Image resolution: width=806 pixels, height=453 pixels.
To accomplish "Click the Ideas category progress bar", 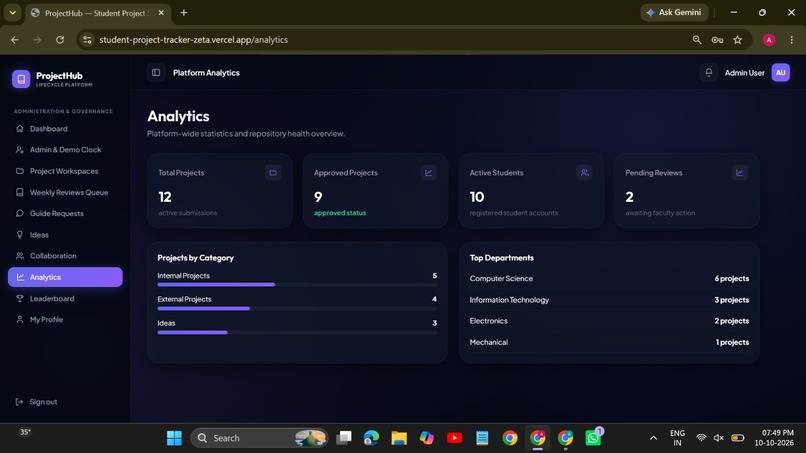I will pyautogui.click(x=297, y=332).
